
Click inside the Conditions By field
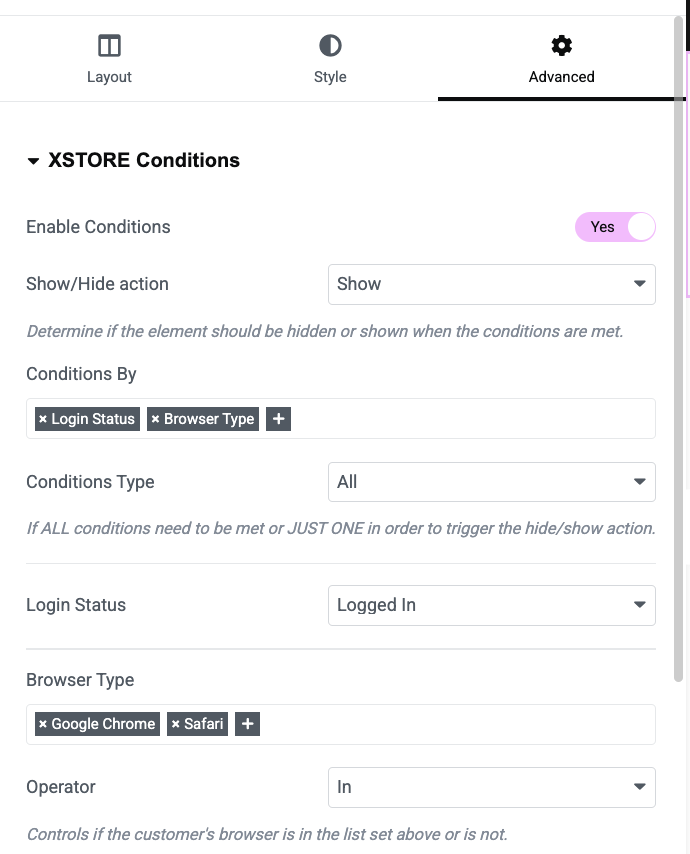click(x=470, y=419)
